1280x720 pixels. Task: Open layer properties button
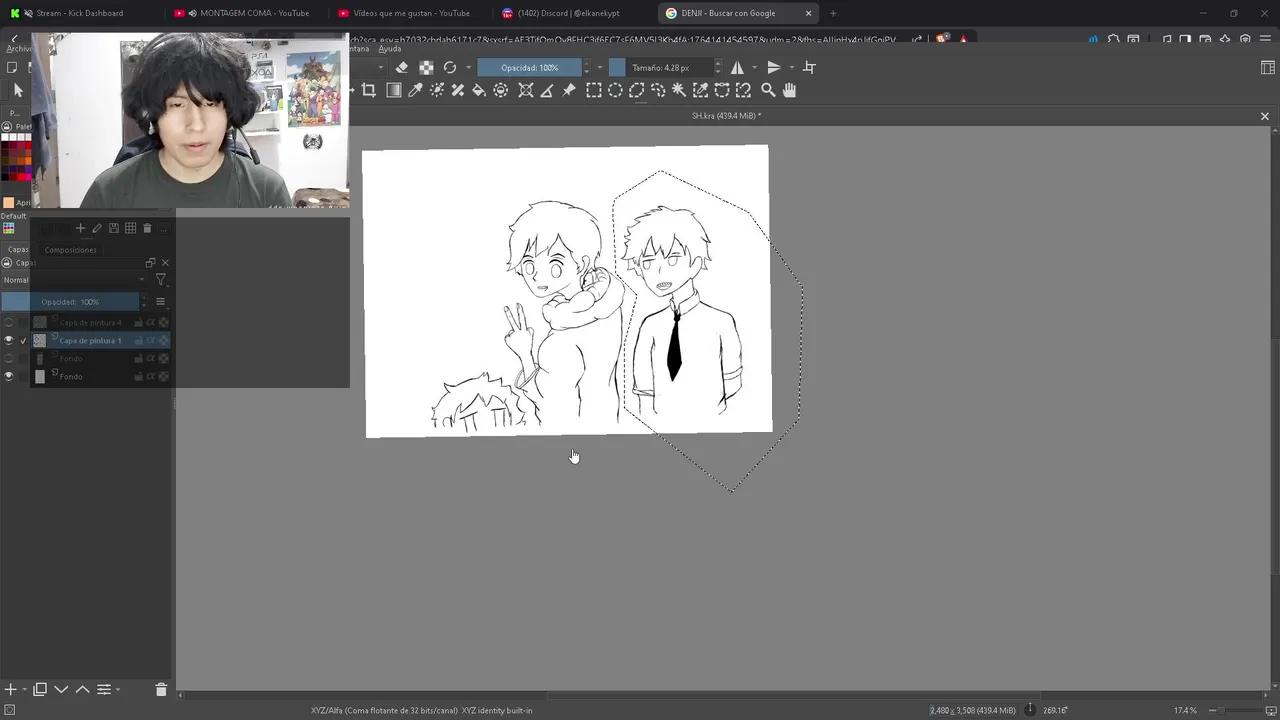(104, 689)
